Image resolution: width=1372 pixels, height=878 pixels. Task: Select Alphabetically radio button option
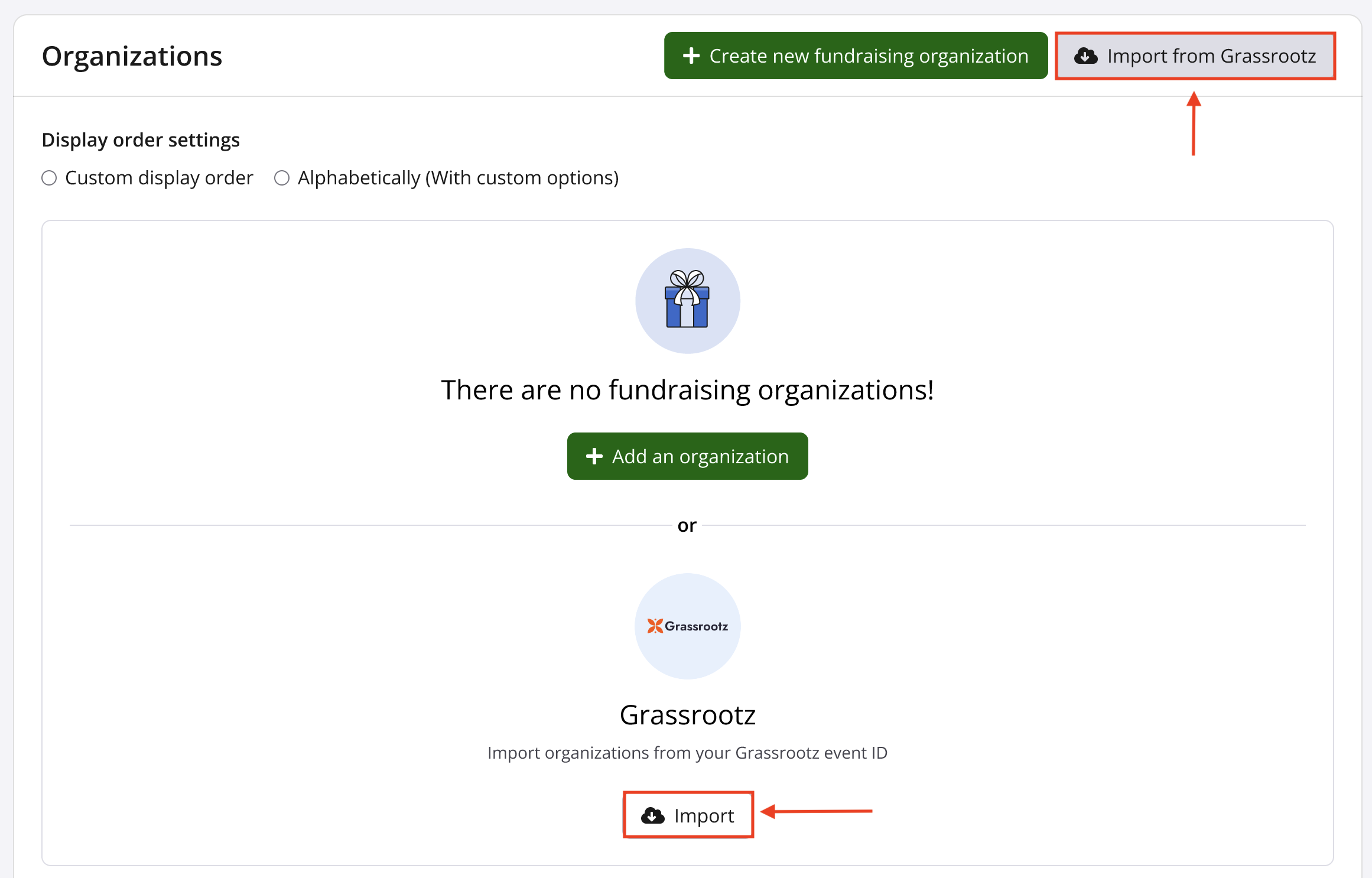pyautogui.click(x=282, y=178)
